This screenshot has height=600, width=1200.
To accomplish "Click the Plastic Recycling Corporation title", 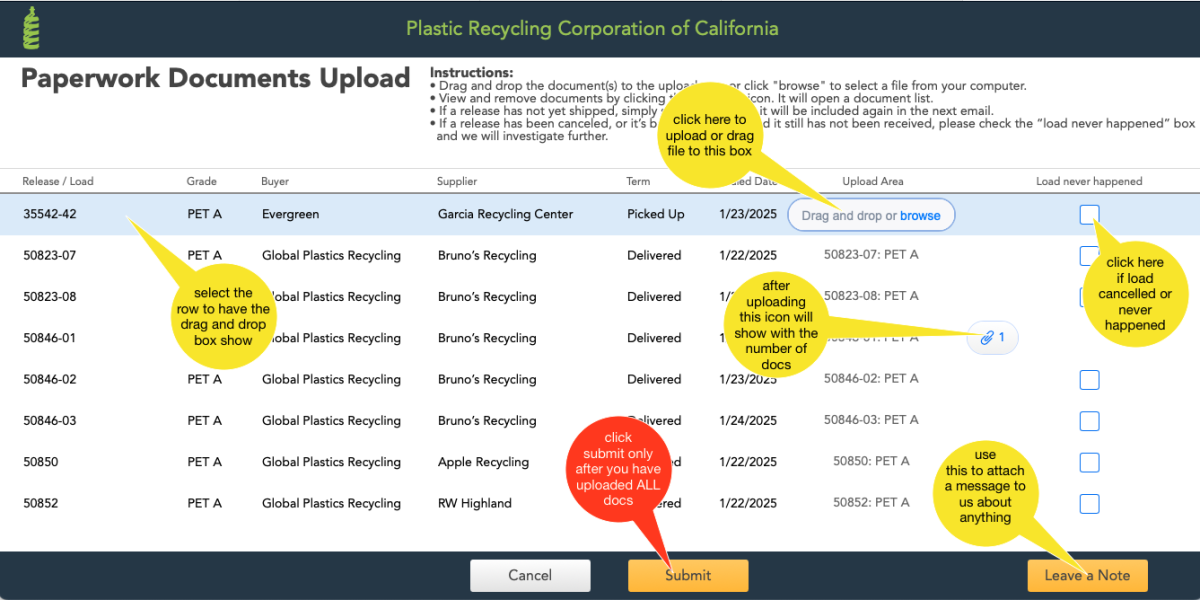I will click(x=591, y=28).
